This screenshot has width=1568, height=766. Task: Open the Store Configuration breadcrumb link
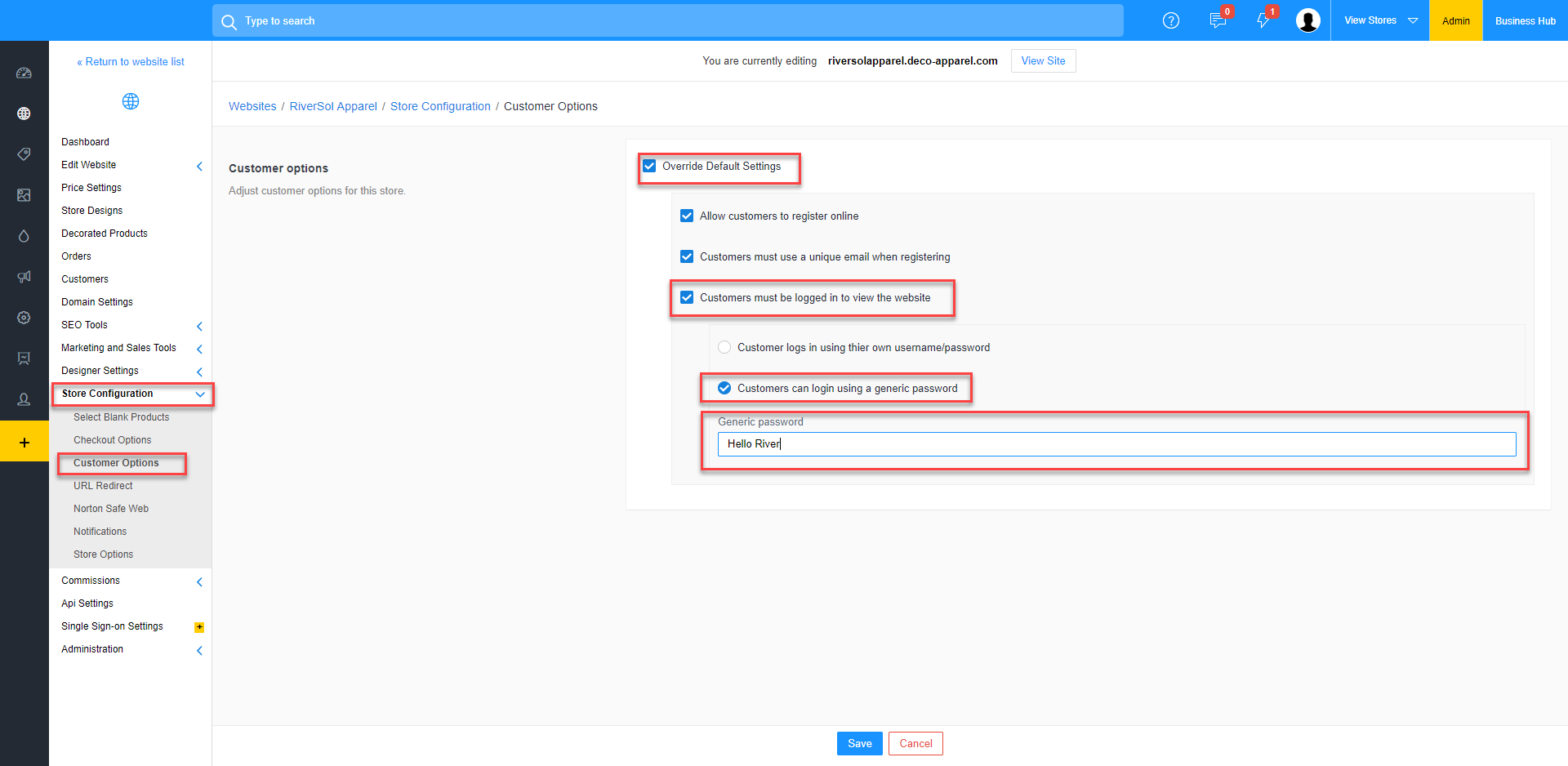click(440, 106)
